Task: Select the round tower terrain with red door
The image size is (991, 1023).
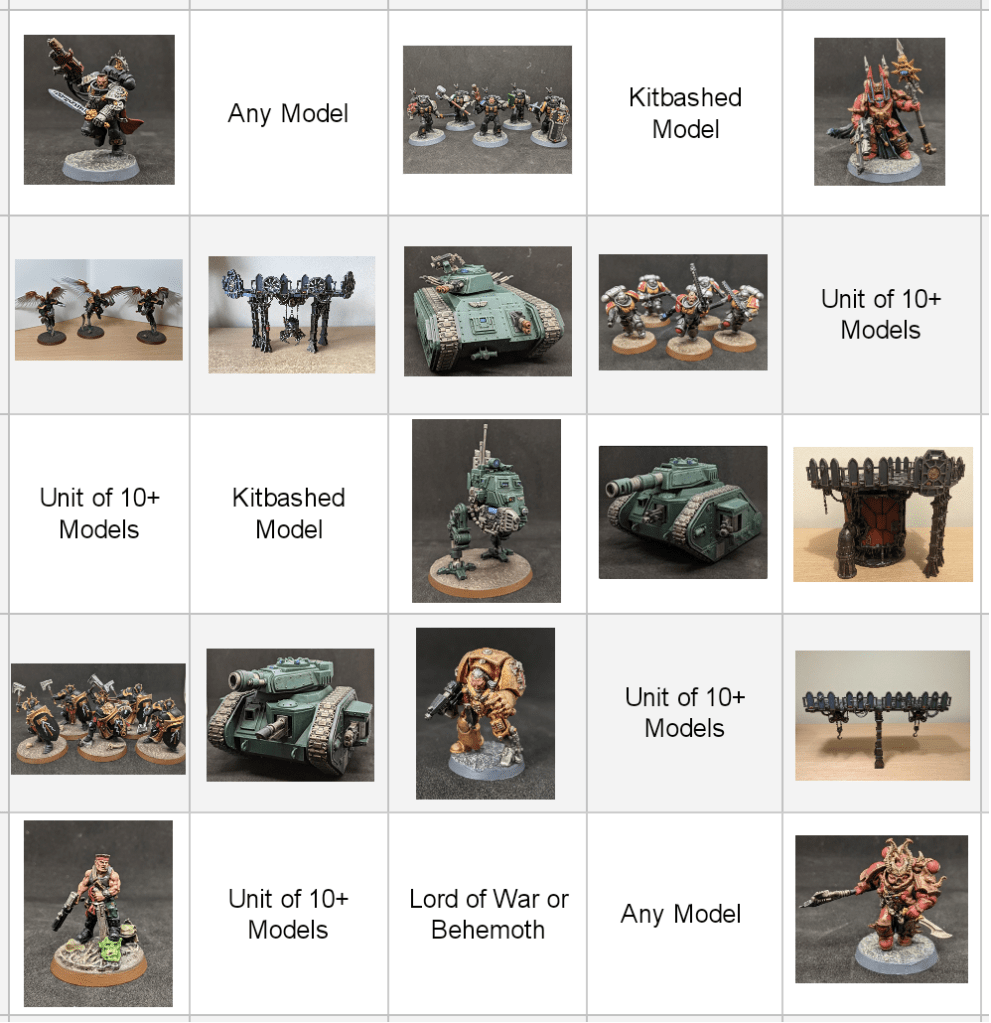Action: tap(883, 514)
